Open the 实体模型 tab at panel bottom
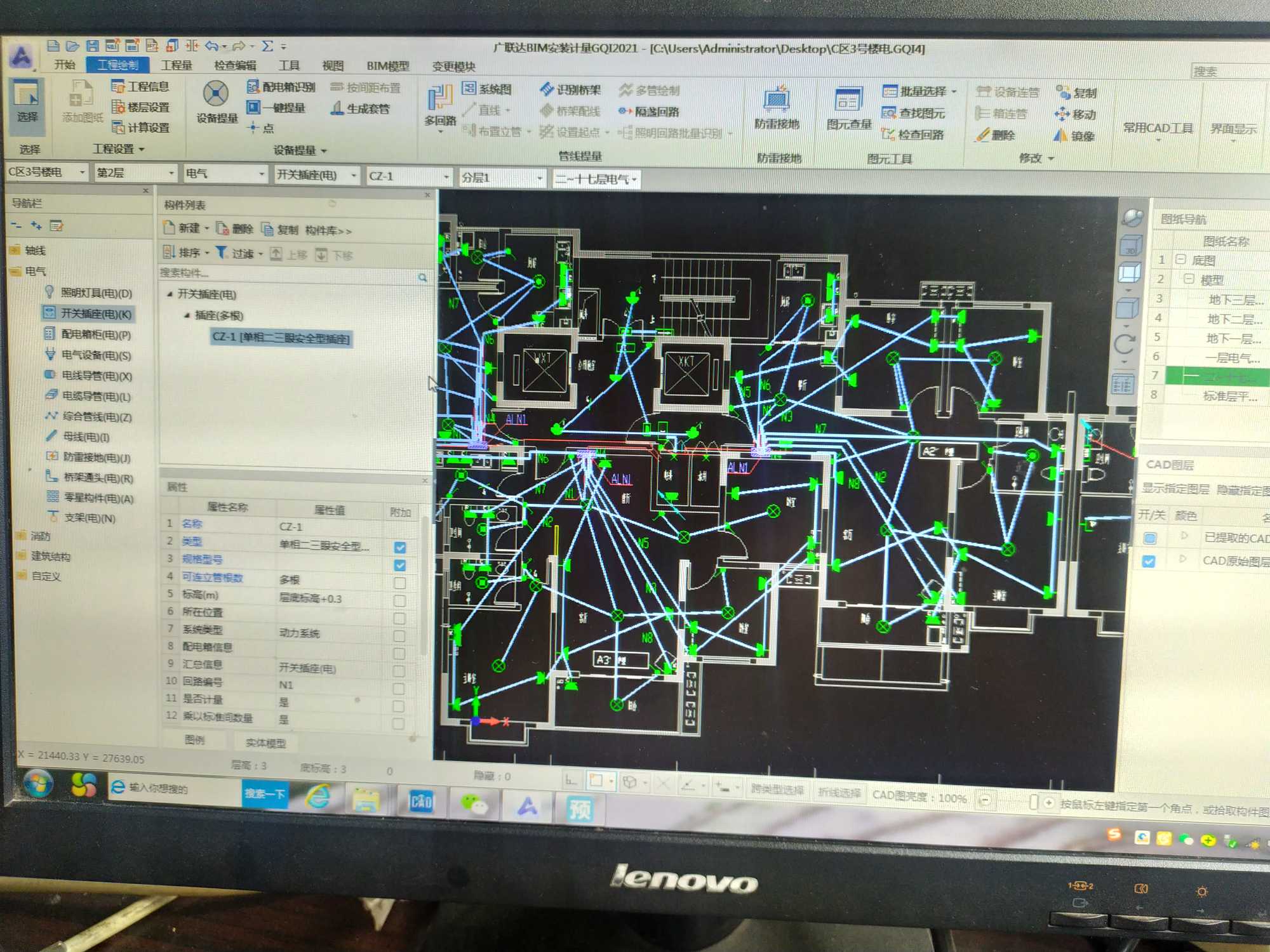Viewport: 1270px width, 952px height. click(x=265, y=743)
